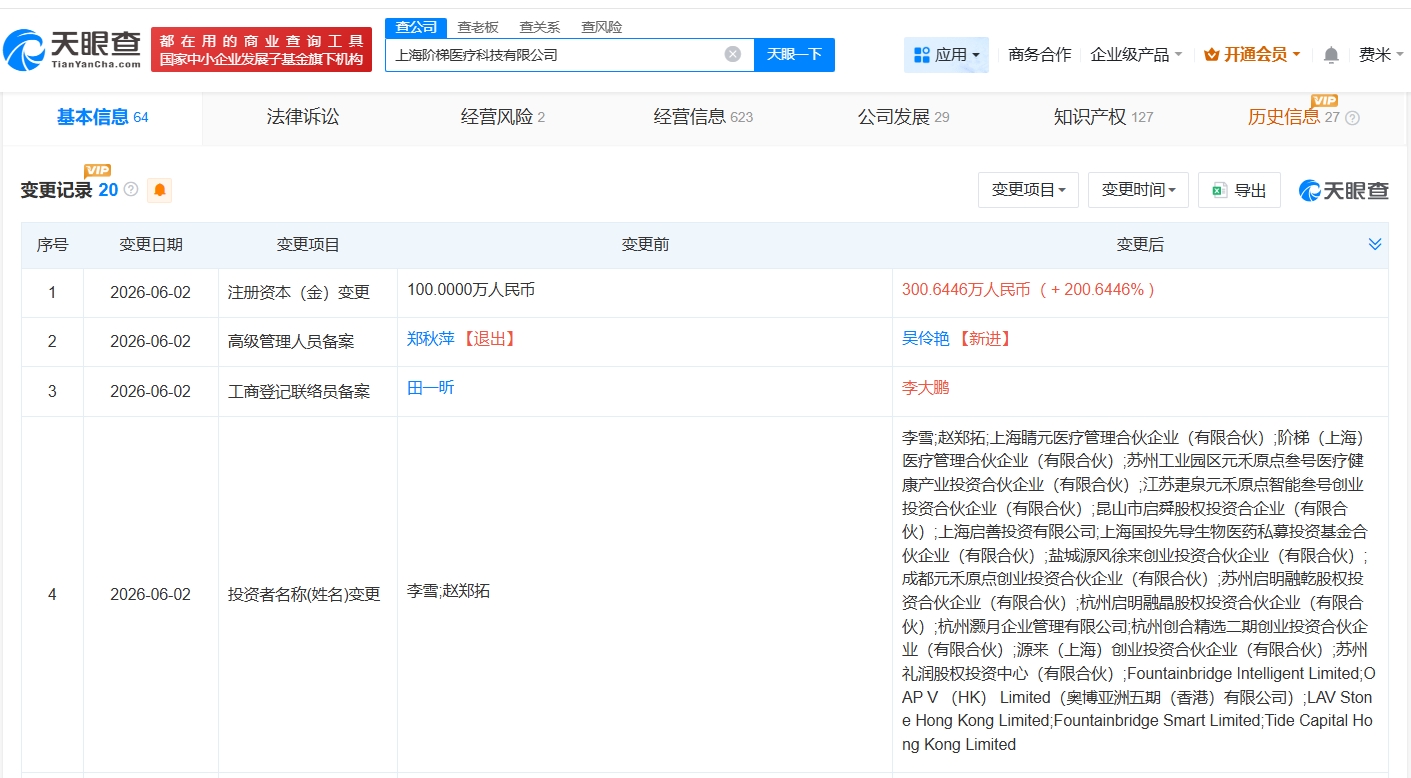Switch to the 法律诉讼 tab

pyautogui.click(x=303, y=117)
